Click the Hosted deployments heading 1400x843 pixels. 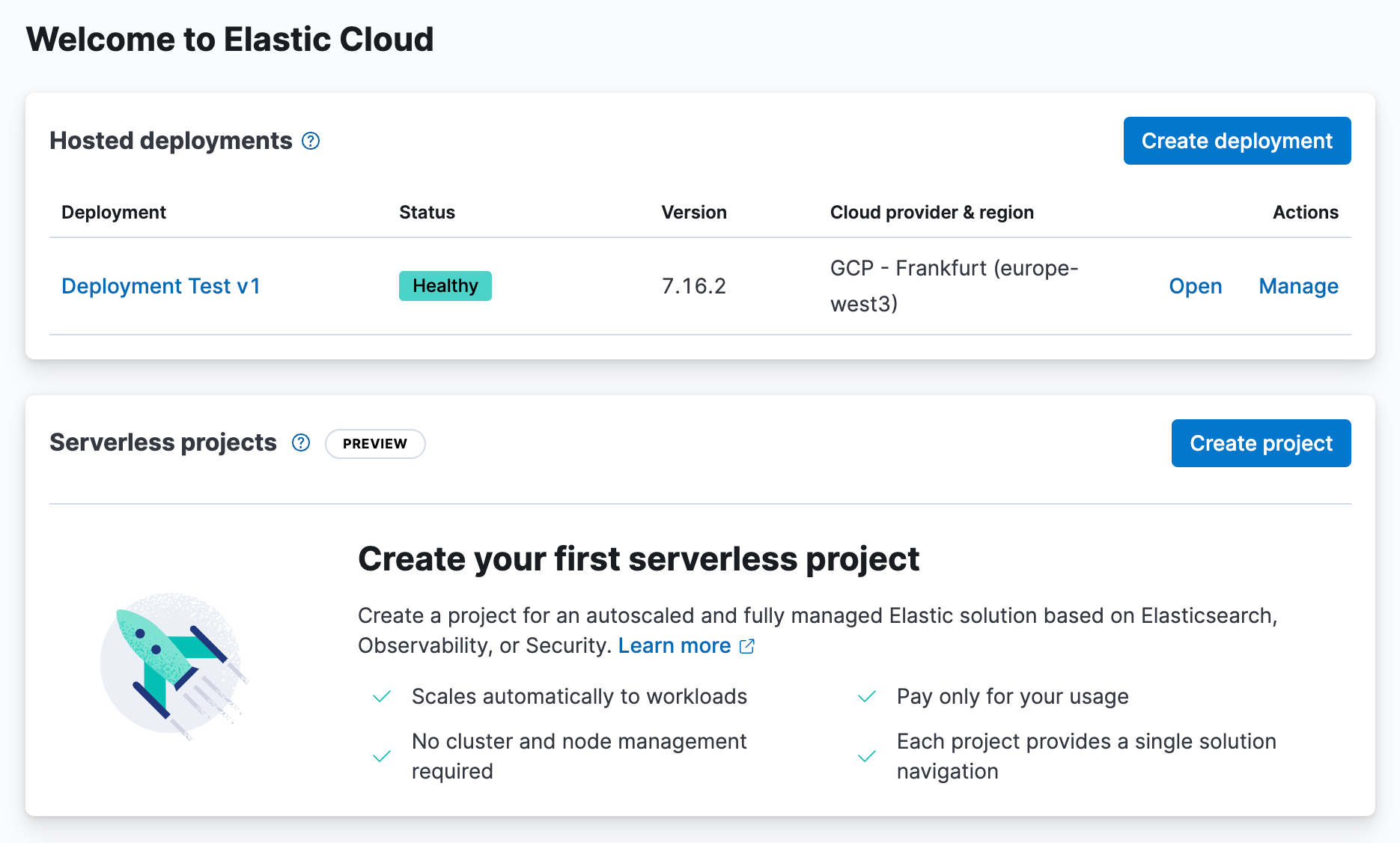click(171, 141)
